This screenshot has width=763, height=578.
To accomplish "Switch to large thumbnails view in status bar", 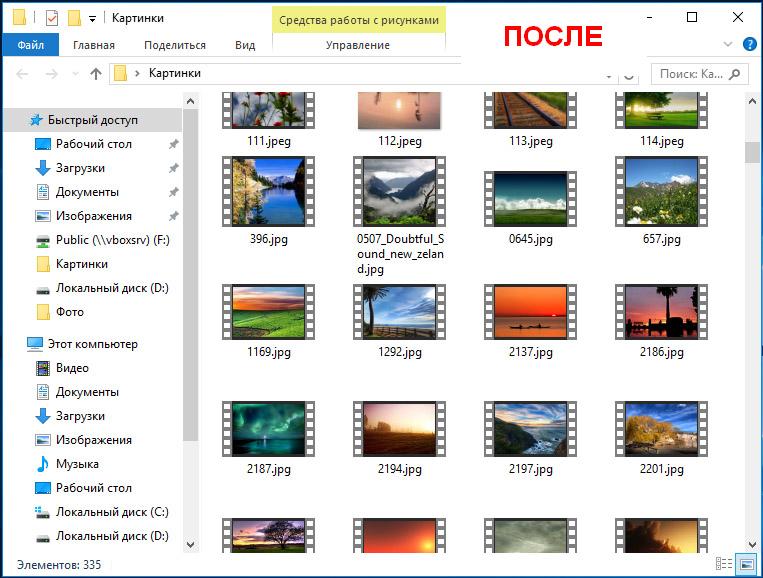I will click(745, 564).
